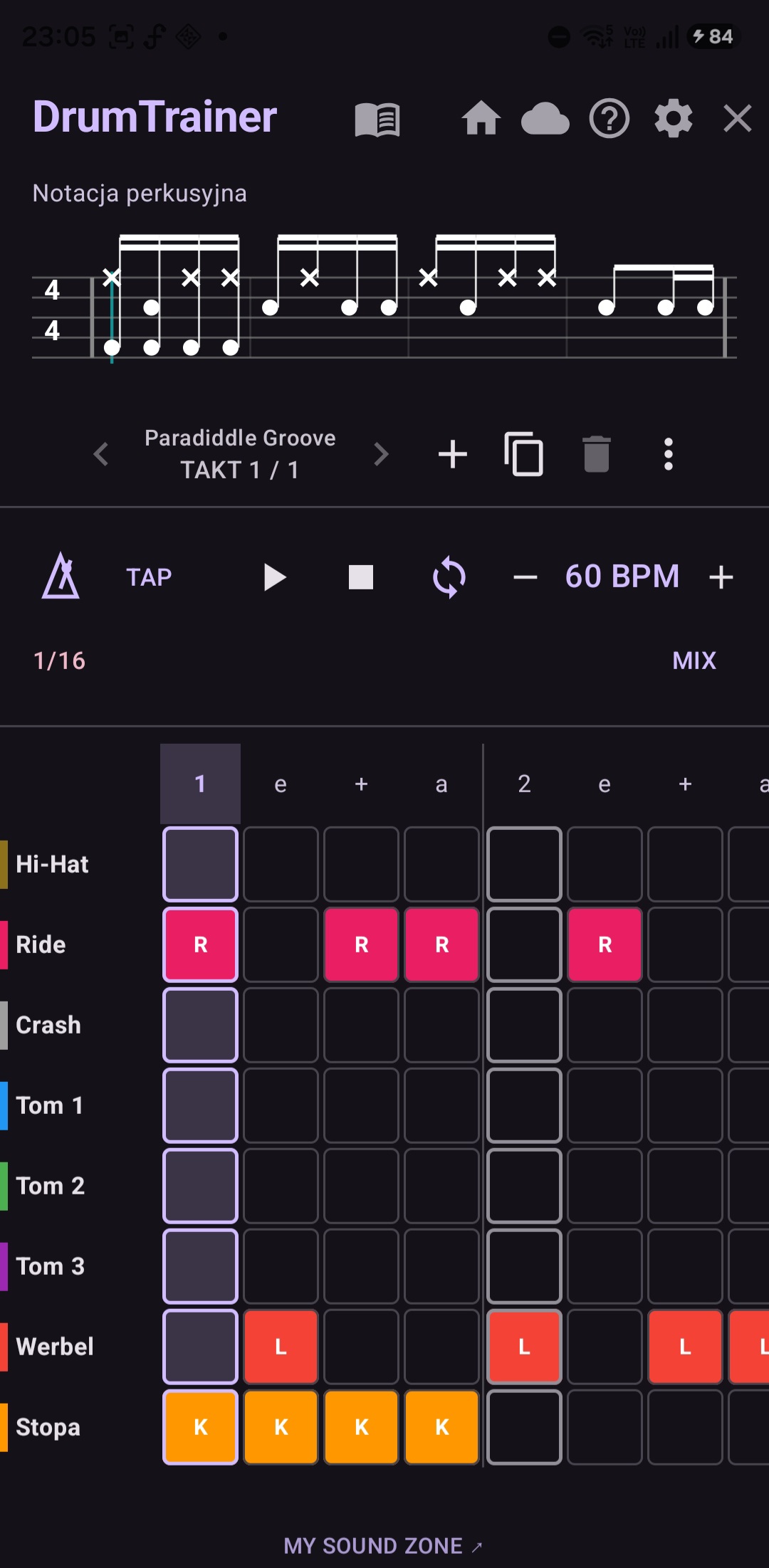Image resolution: width=769 pixels, height=1568 pixels.
Task: Tap the 60 BPM tempo value
Action: 622,577
